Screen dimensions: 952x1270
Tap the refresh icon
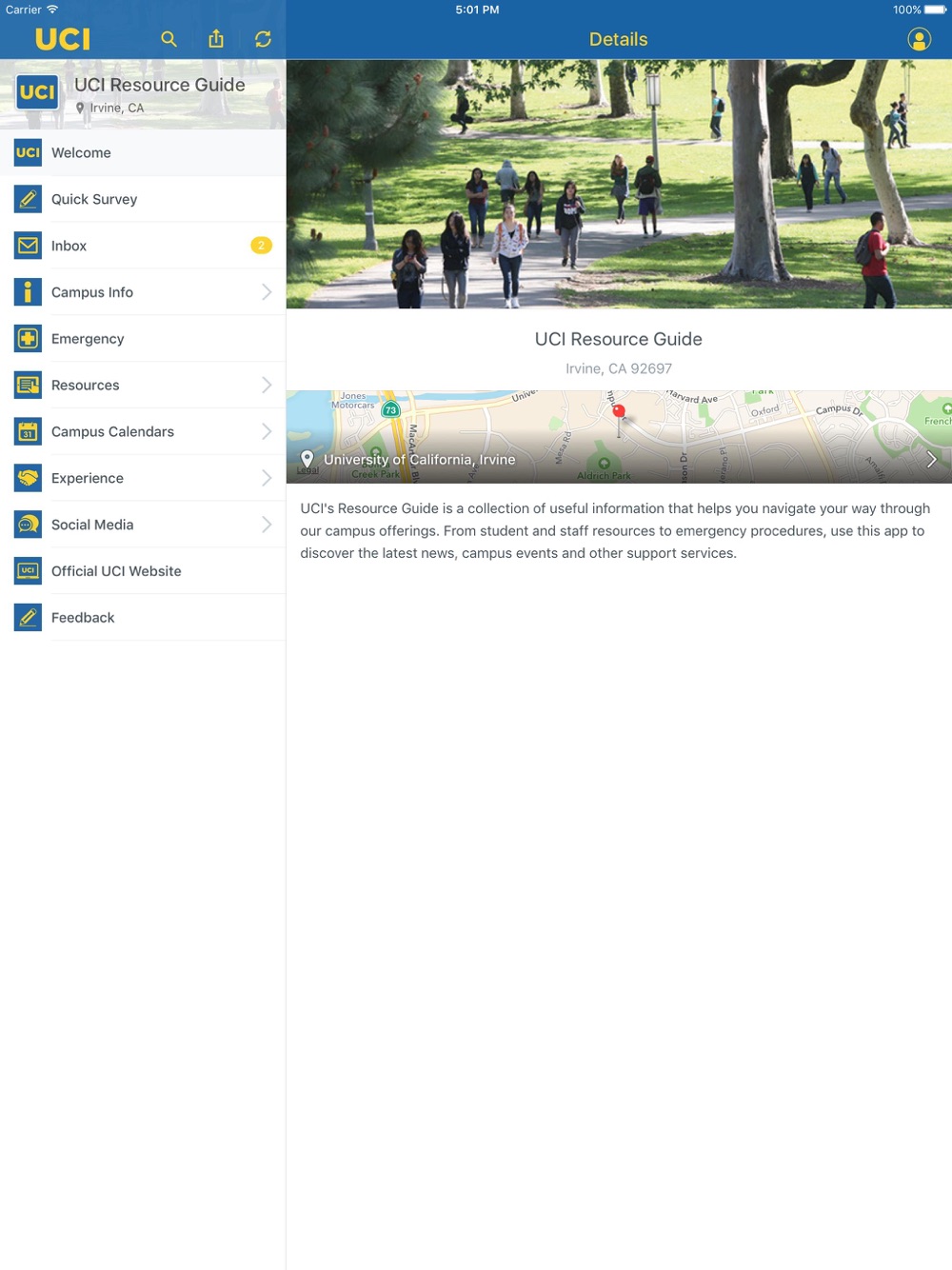[x=263, y=39]
